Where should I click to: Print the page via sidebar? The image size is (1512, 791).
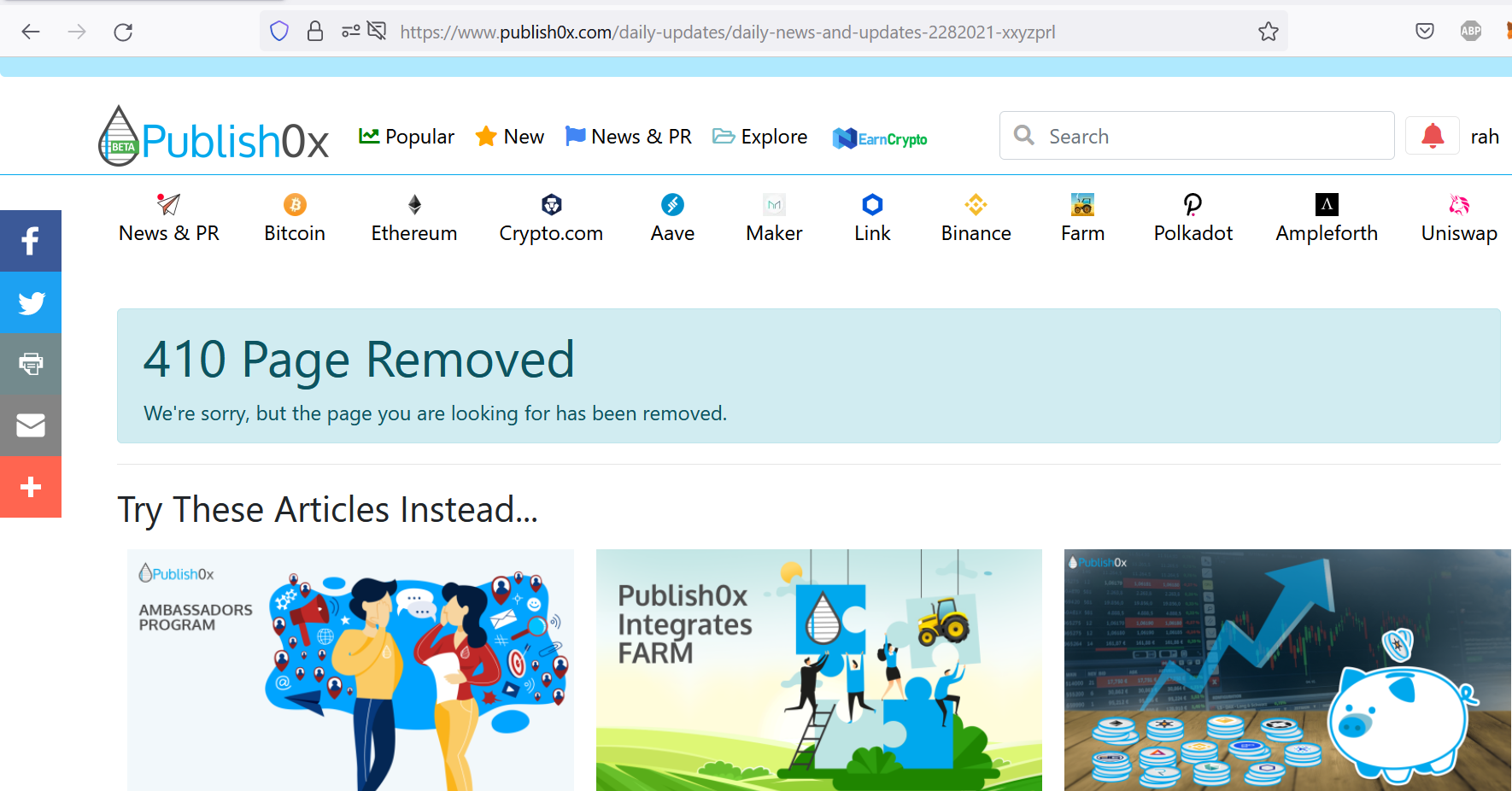31,364
